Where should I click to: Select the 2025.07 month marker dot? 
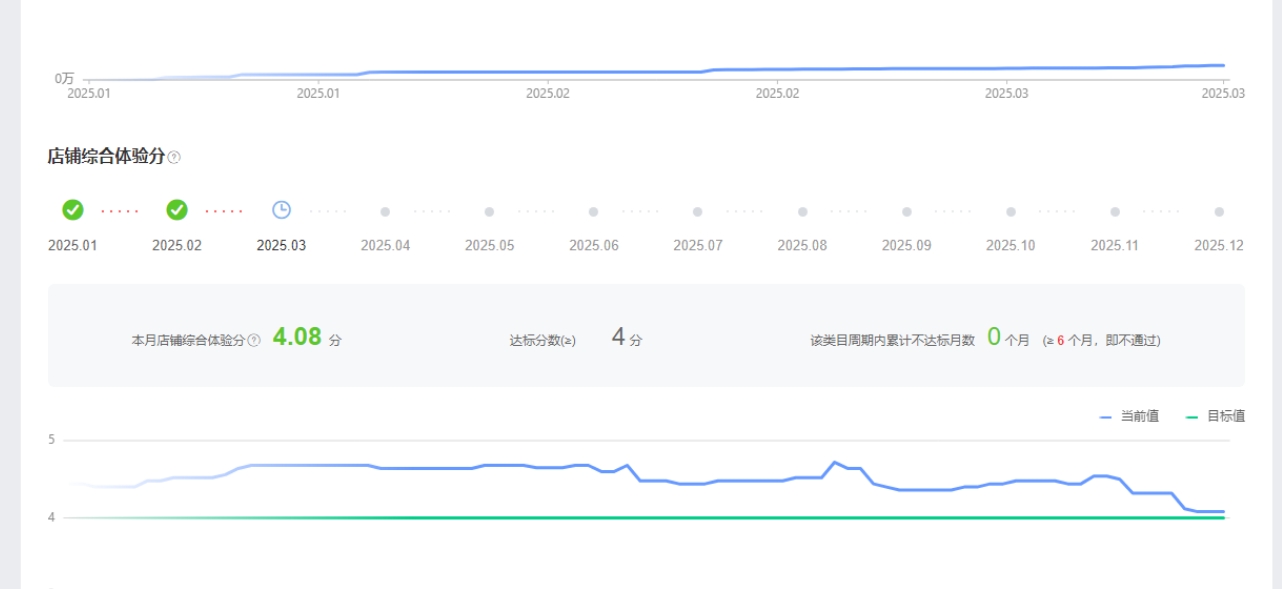[x=698, y=212]
